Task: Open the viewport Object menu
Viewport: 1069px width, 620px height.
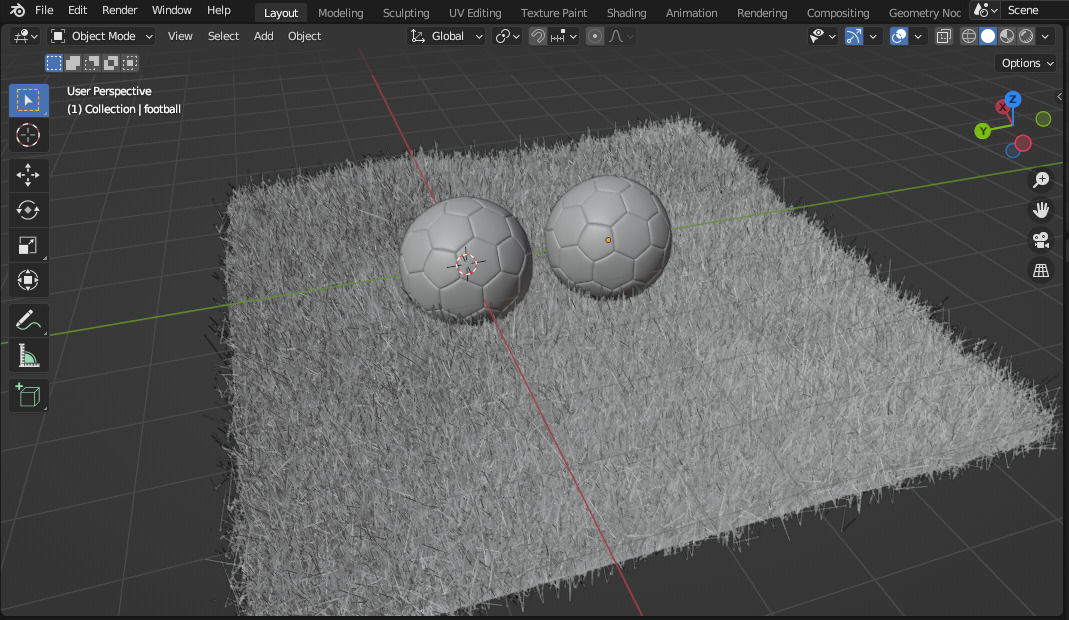Action: click(x=304, y=36)
